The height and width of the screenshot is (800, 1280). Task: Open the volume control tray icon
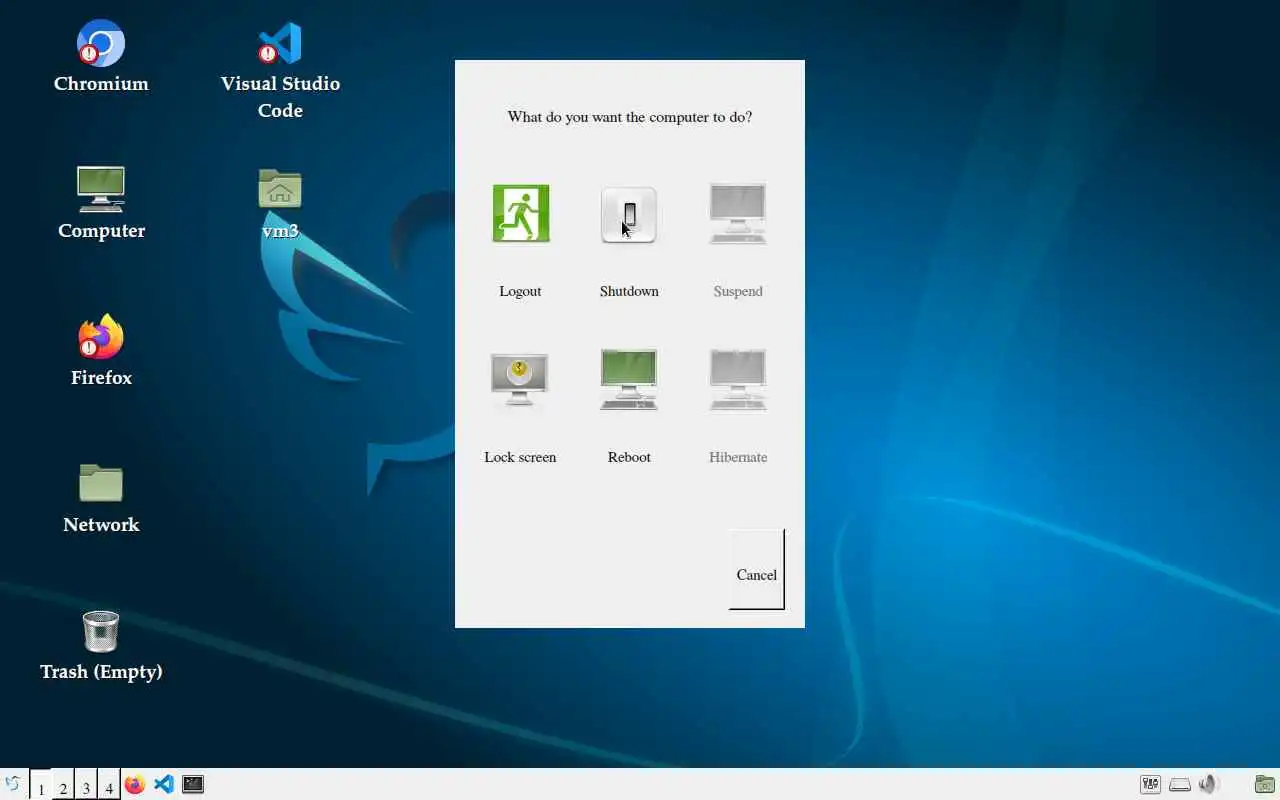pos(1209,785)
